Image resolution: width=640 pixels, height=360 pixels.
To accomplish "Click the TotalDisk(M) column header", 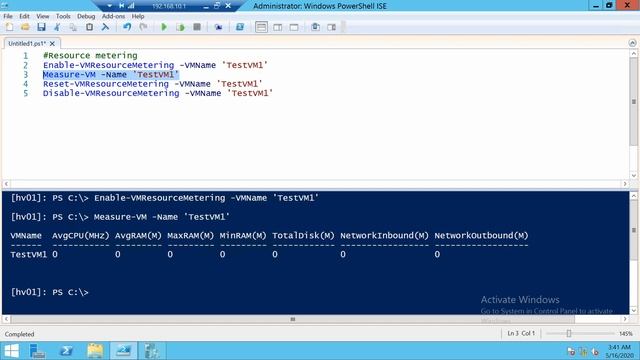I will [x=303, y=236].
